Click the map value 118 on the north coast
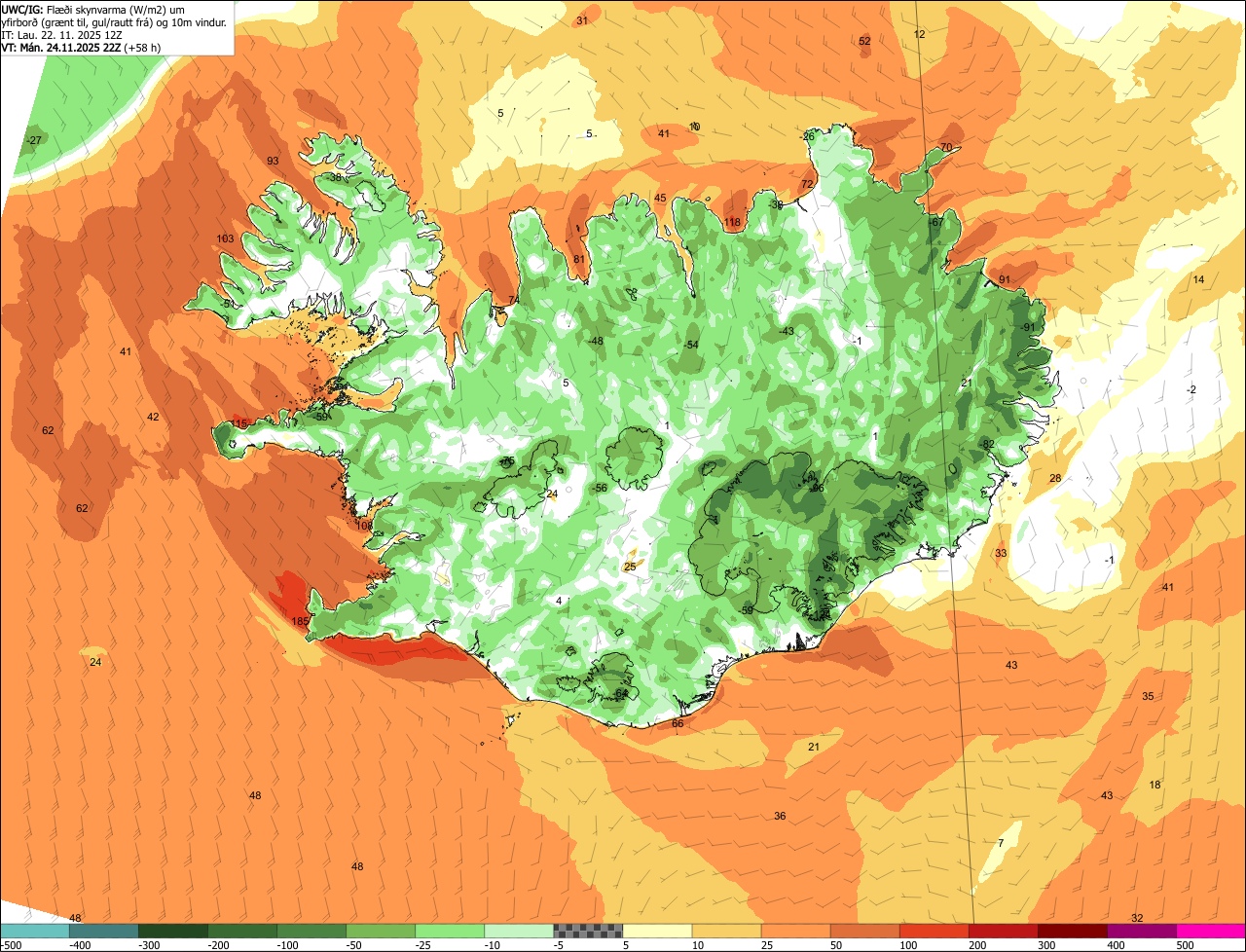This screenshot has height=952, width=1246. coord(732,222)
